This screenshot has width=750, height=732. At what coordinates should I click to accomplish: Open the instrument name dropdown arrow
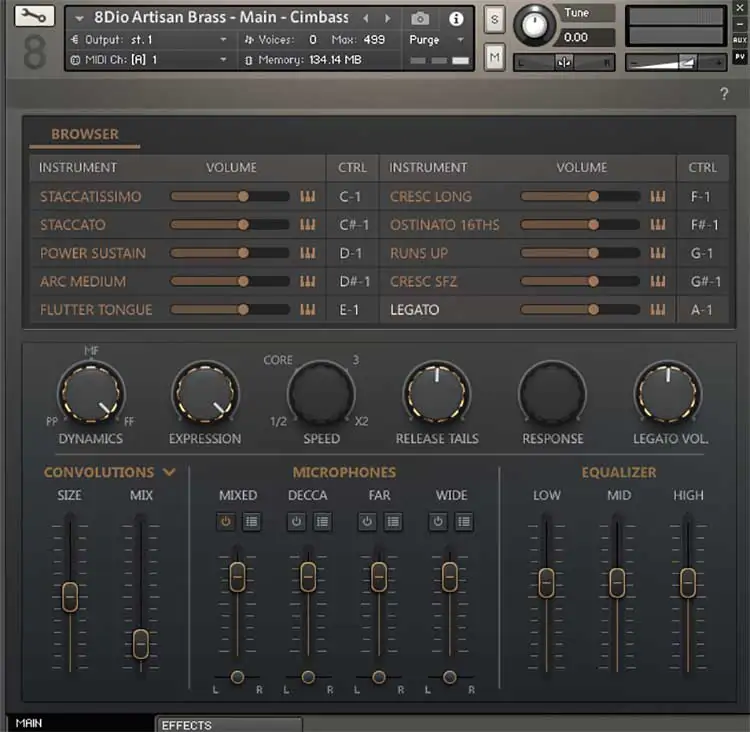pos(79,18)
